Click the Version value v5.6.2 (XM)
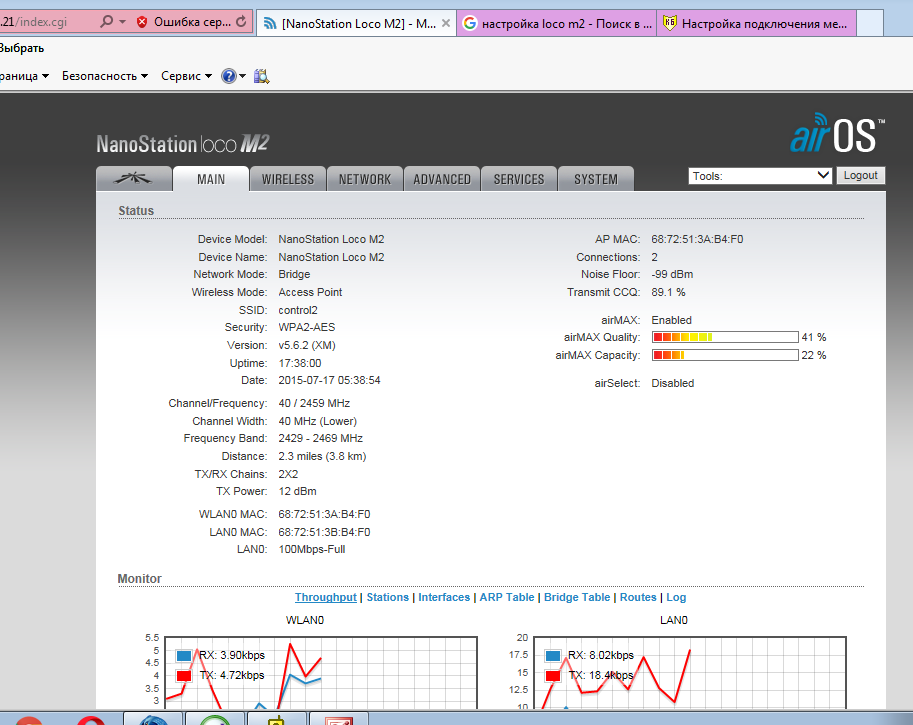The width and height of the screenshot is (913, 725). 307,345
